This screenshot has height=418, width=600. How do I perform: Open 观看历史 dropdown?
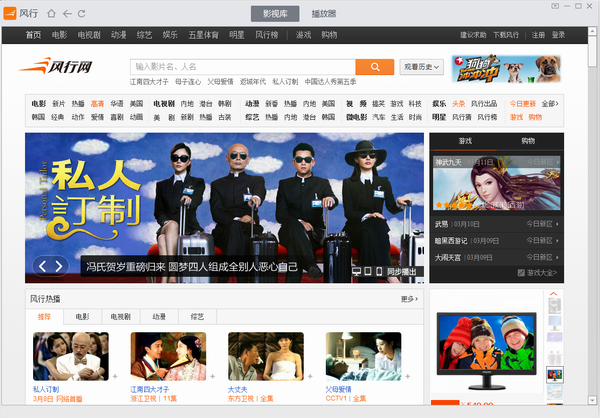[x=421, y=67]
